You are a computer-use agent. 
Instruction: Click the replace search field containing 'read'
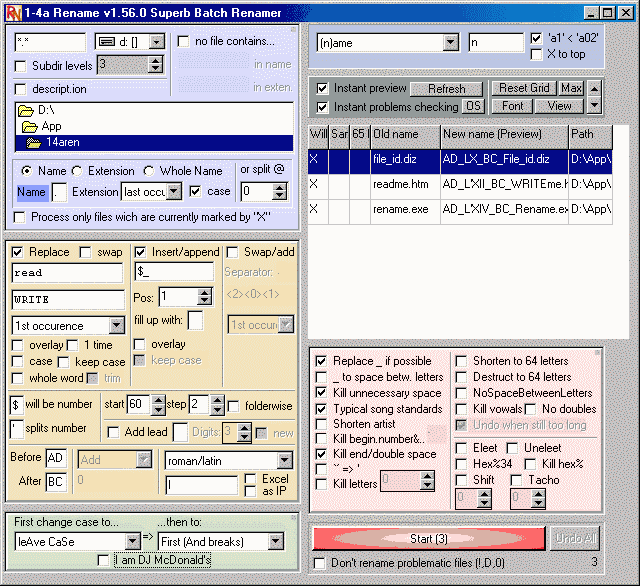[67, 273]
